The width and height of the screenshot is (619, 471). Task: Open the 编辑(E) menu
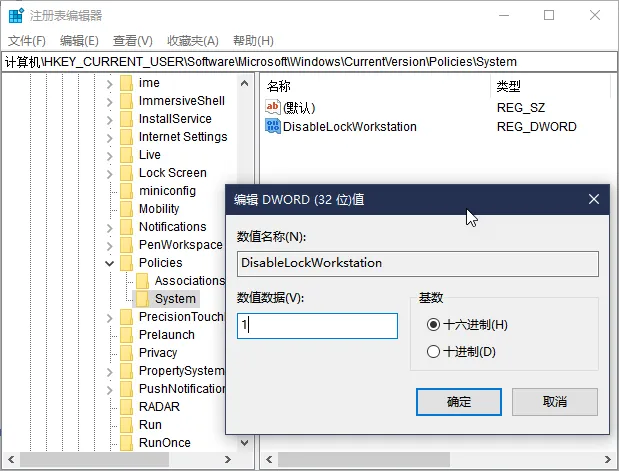click(79, 41)
